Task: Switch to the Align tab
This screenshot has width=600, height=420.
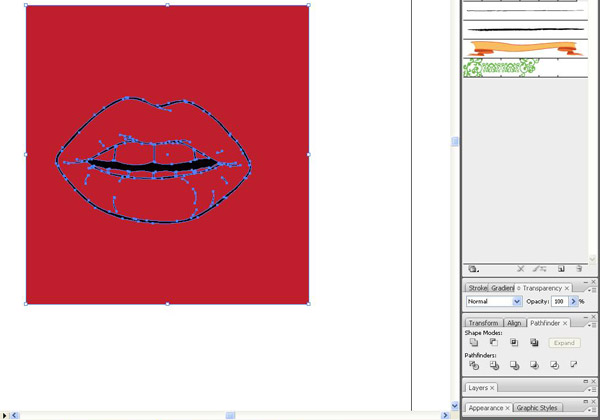Action: point(514,323)
